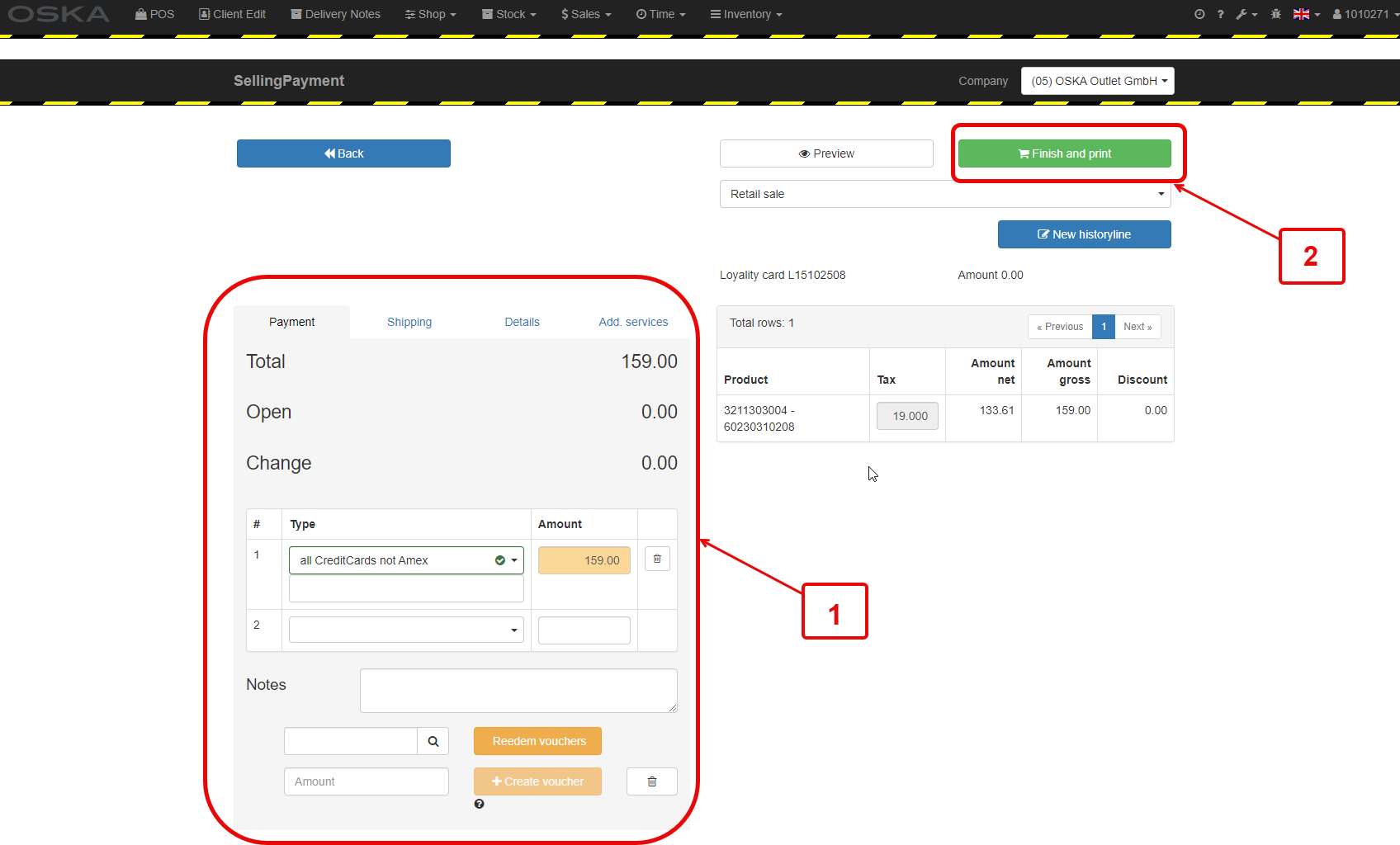Open payment type dropdown 'all CreditCards not Amex'
The height and width of the screenshot is (845, 1400).
pos(406,560)
